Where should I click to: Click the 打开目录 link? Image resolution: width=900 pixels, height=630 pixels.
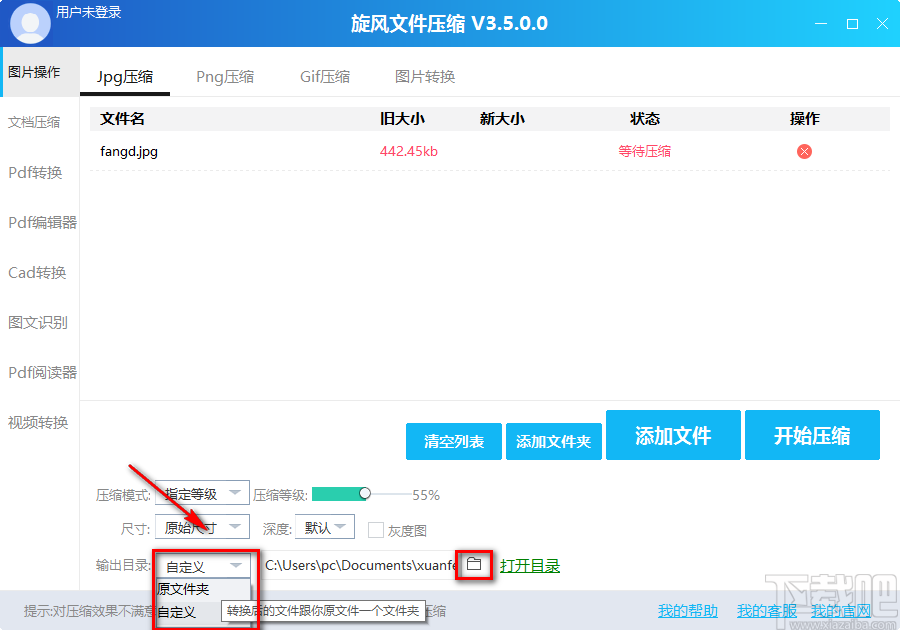click(530, 565)
